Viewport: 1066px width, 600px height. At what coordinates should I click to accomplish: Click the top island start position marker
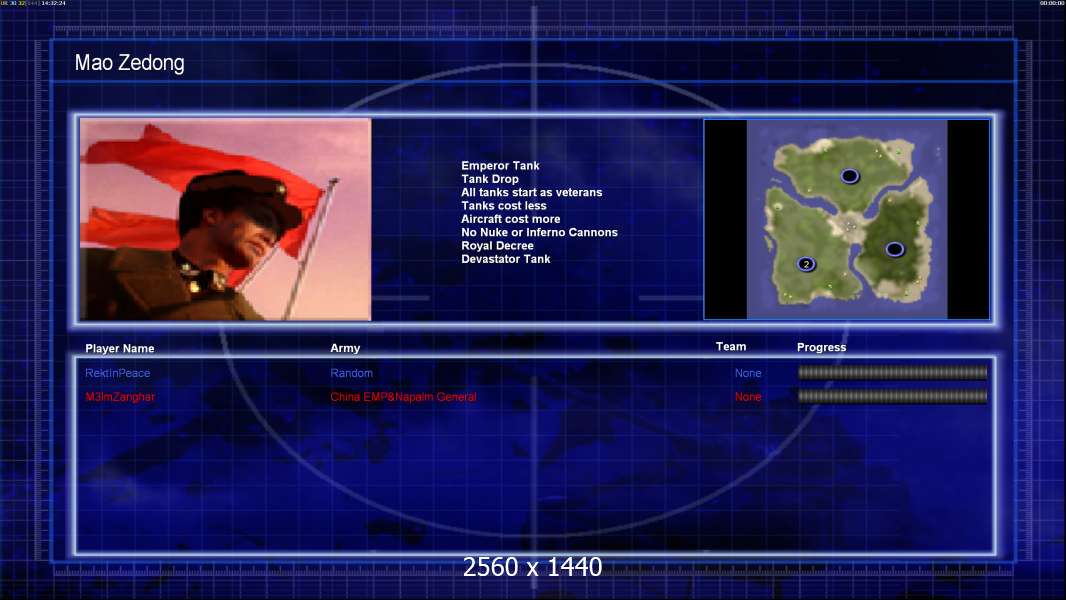849,177
